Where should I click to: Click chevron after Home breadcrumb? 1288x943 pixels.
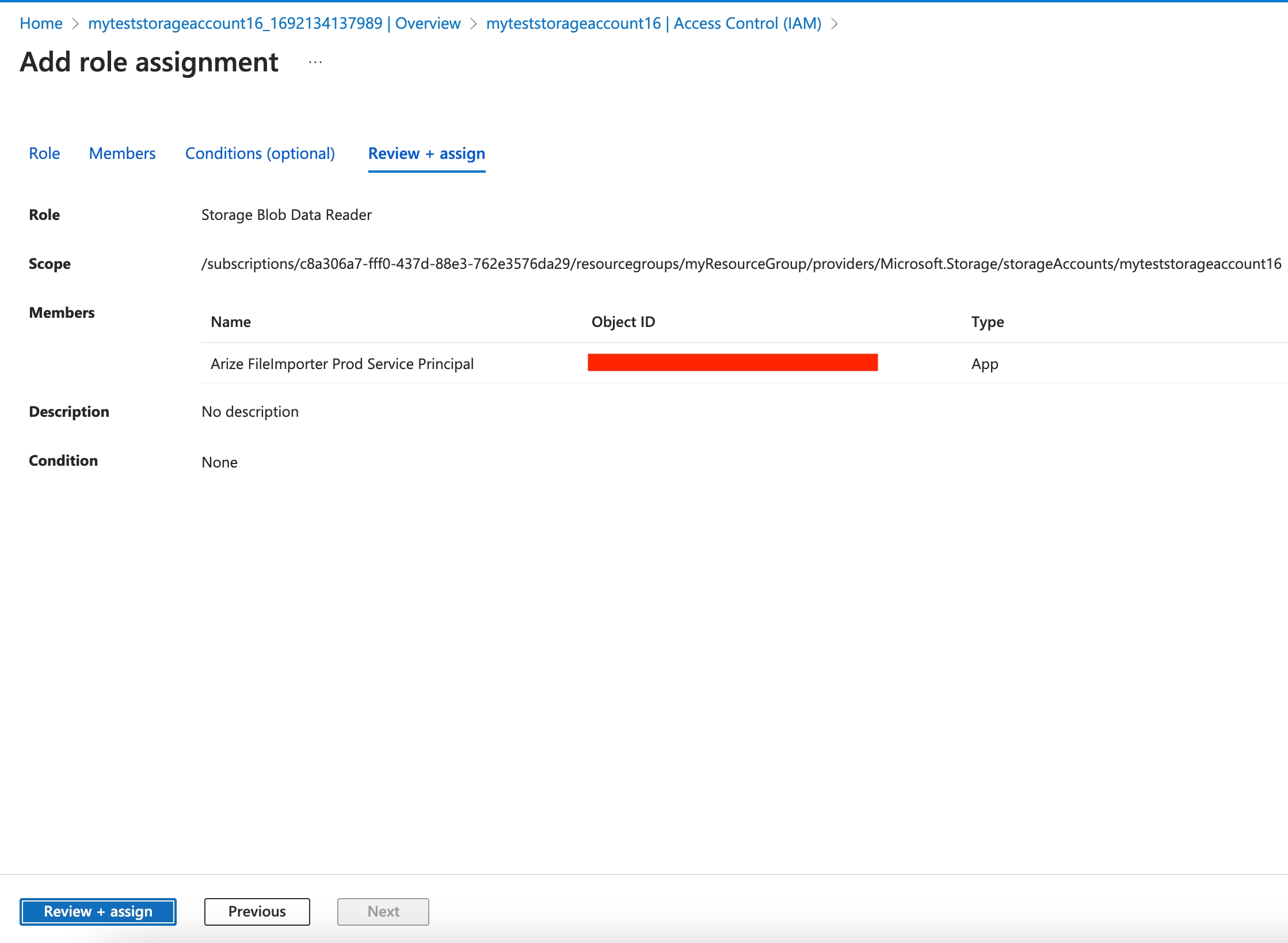click(75, 24)
